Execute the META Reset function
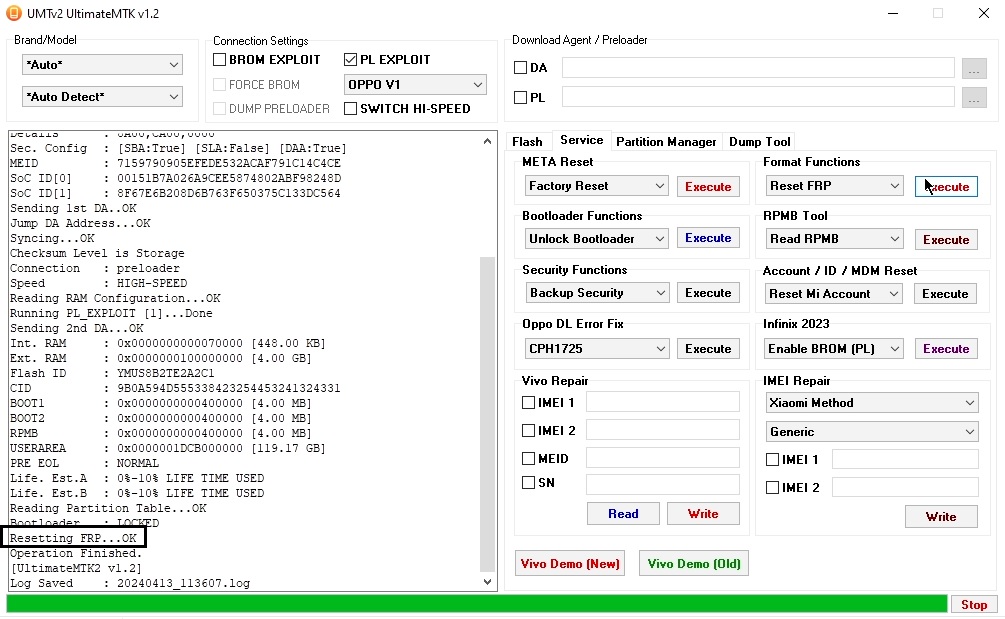 coord(708,186)
